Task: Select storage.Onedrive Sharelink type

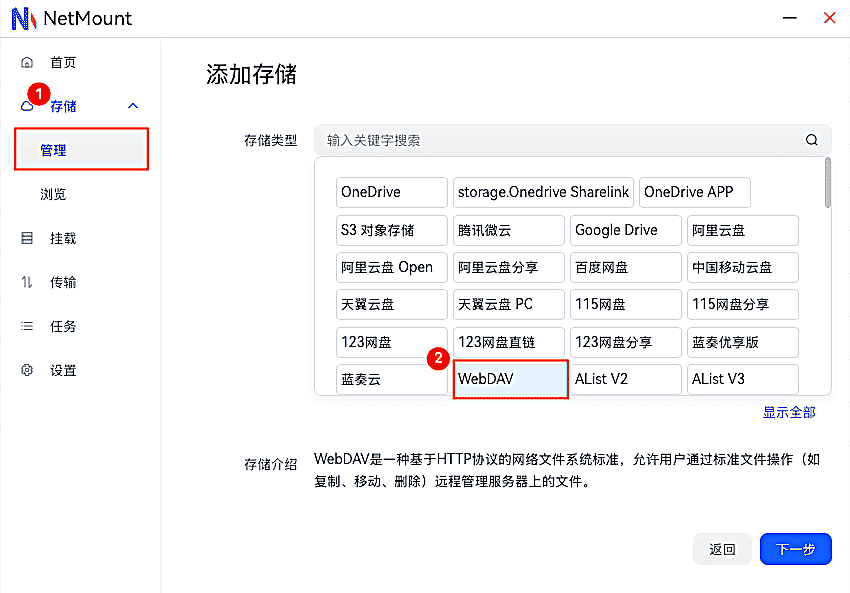Action: 543,192
